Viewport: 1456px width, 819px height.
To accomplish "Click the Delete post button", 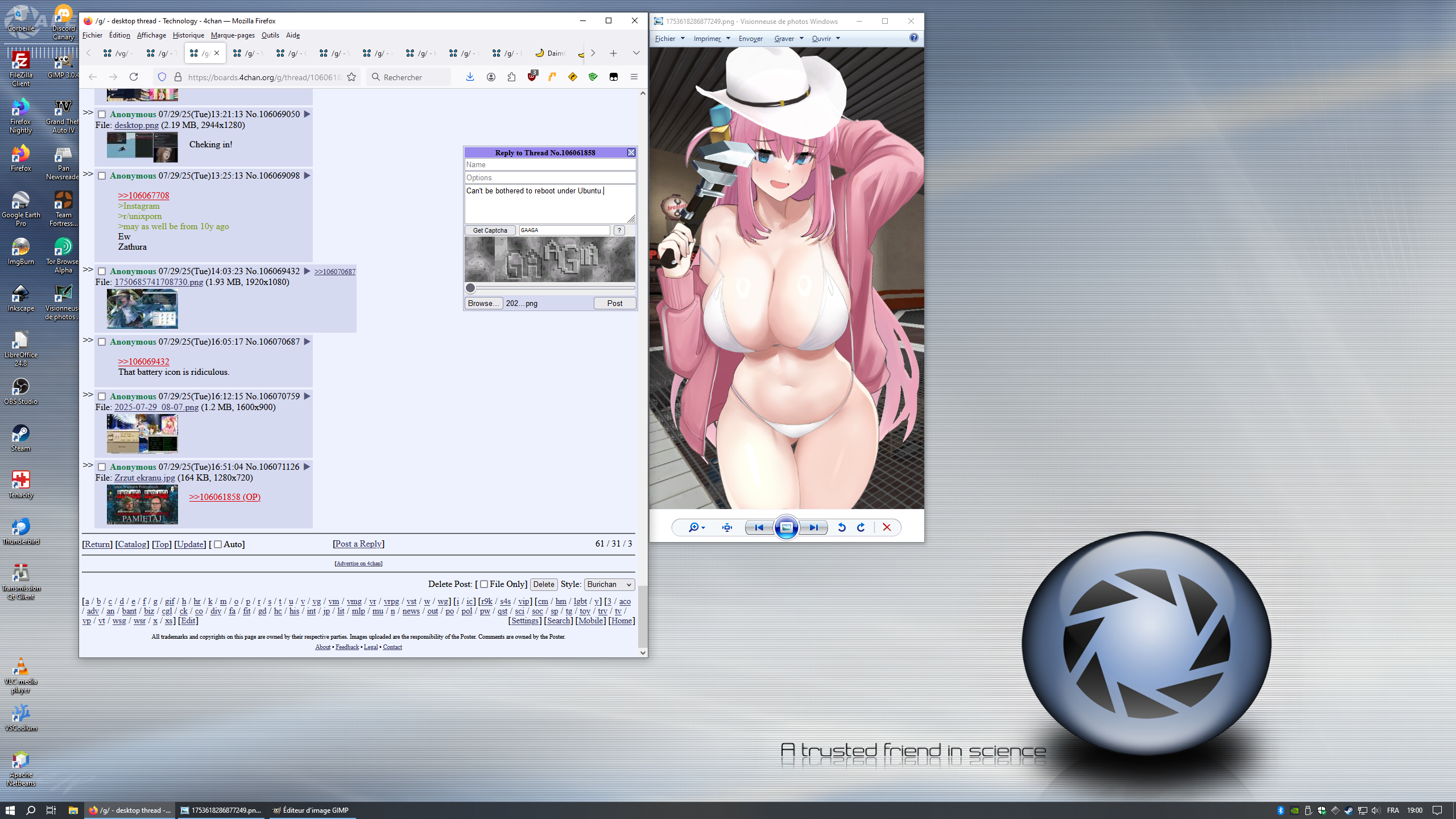I will pyautogui.click(x=543, y=584).
